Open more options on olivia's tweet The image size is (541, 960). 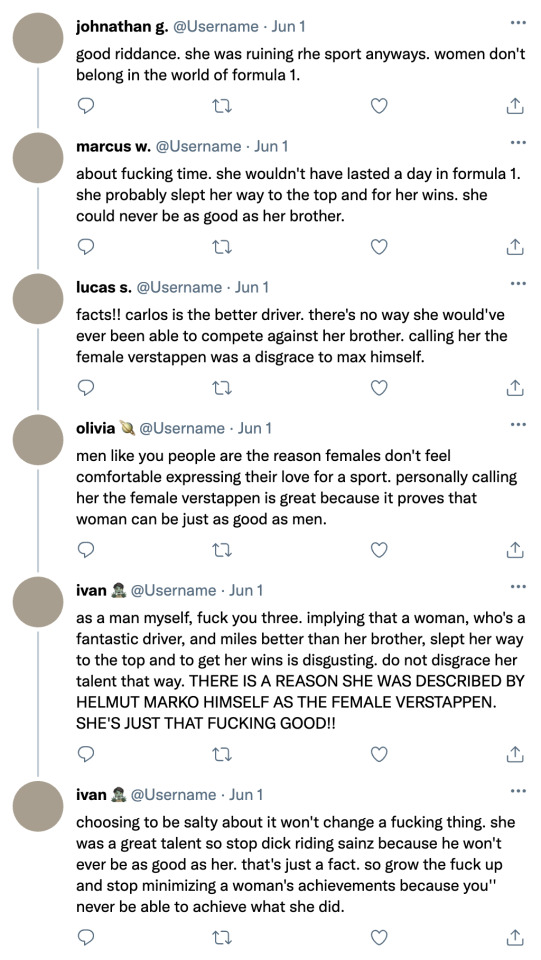tap(518, 425)
